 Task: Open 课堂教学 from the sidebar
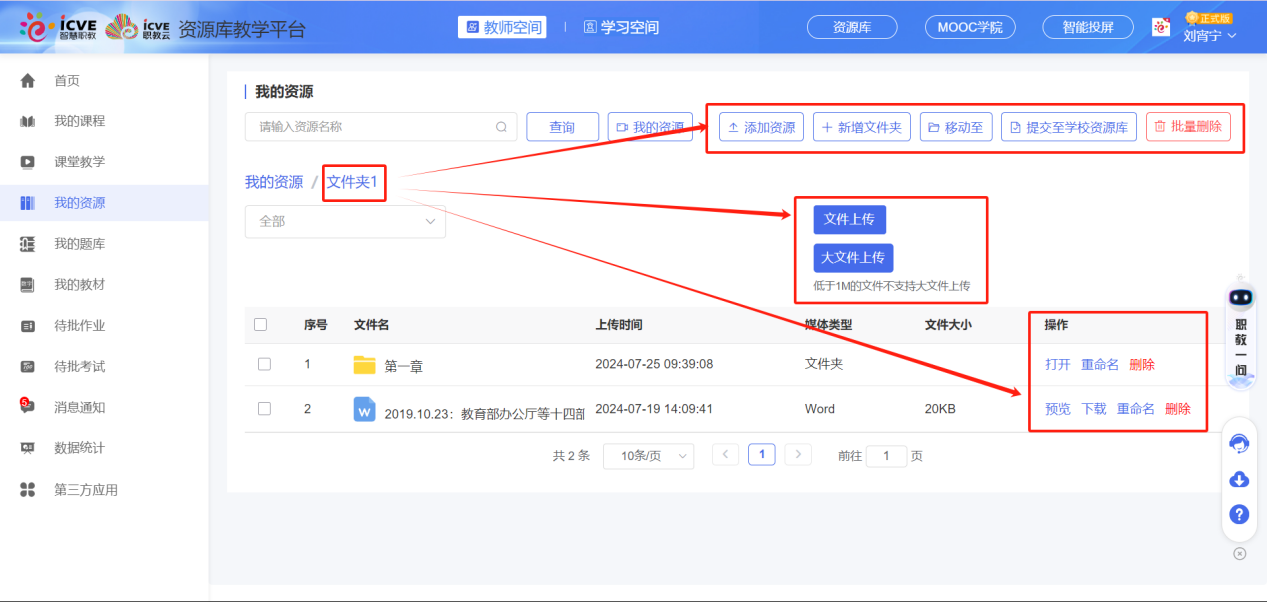pos(27,160)
